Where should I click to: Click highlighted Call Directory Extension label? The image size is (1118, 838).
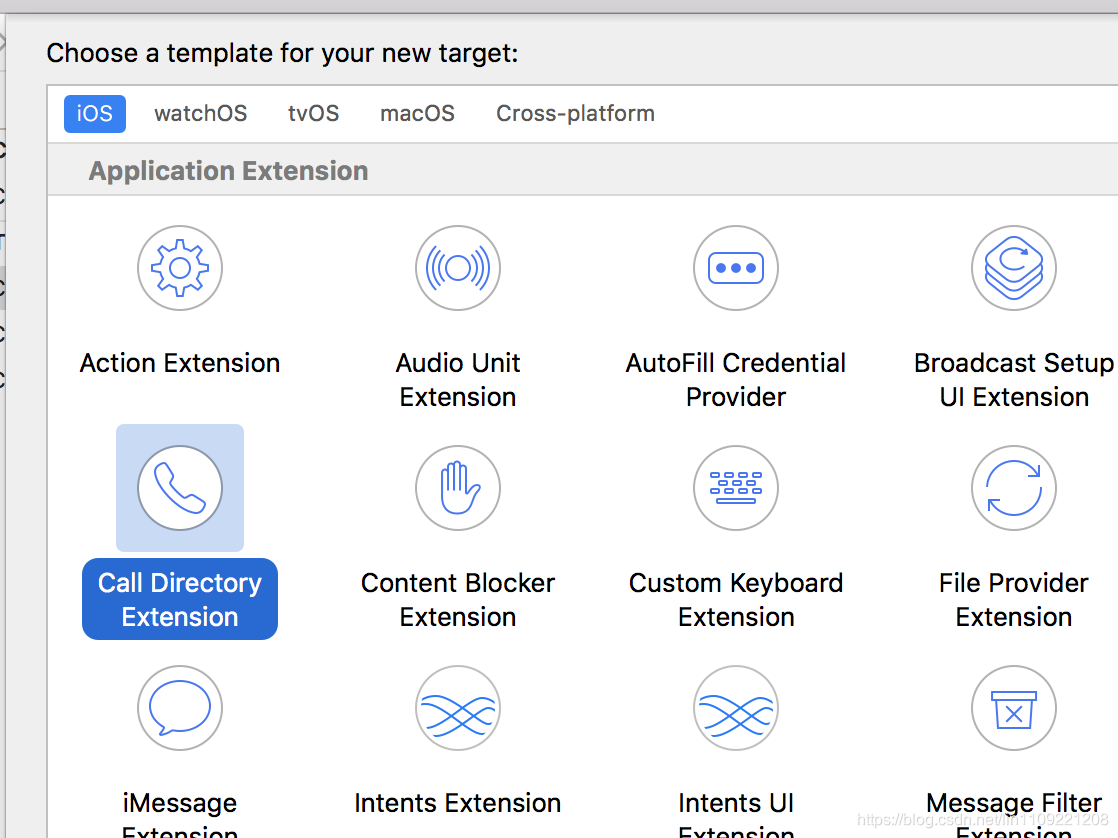click(x=180, y=599)
